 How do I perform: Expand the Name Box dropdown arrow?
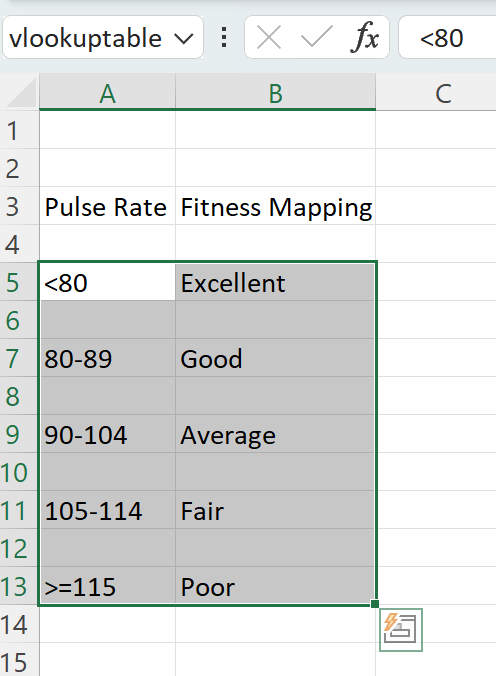[184, 39]
